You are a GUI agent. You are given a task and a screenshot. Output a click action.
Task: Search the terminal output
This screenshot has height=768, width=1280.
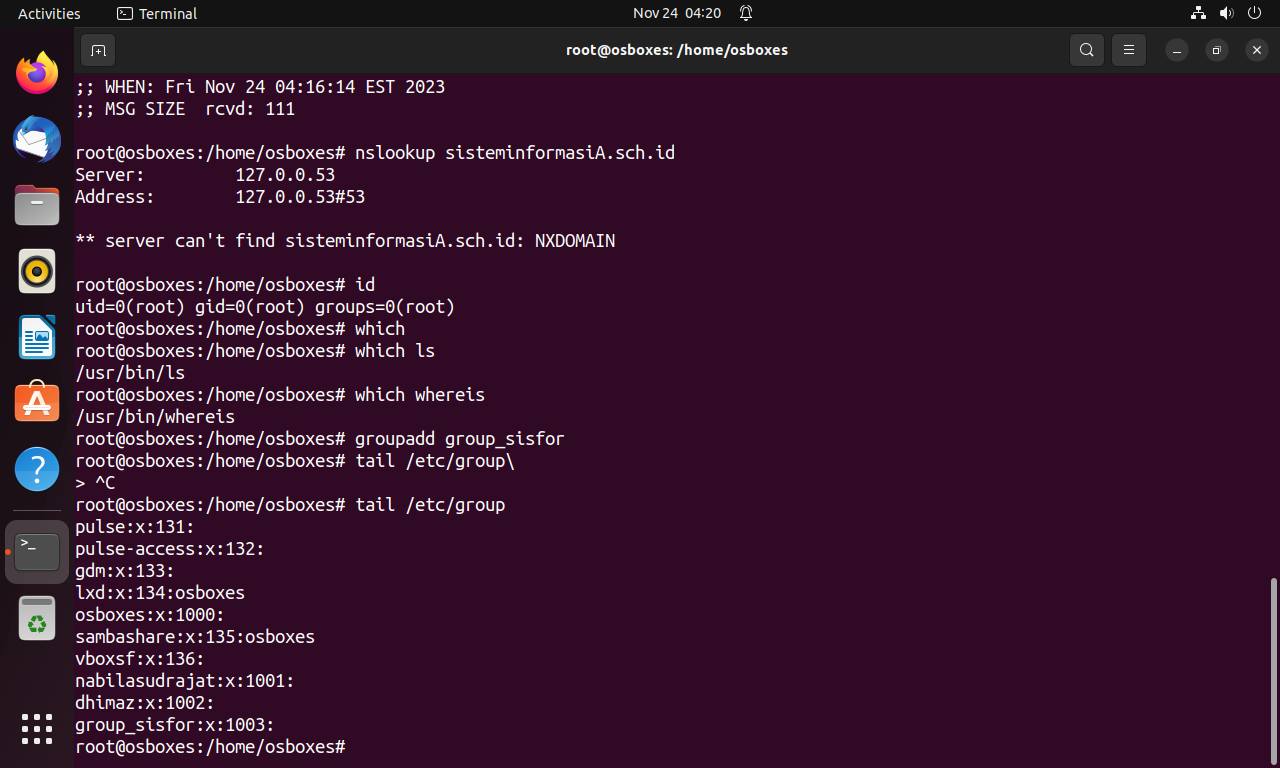pos(1087,50)
